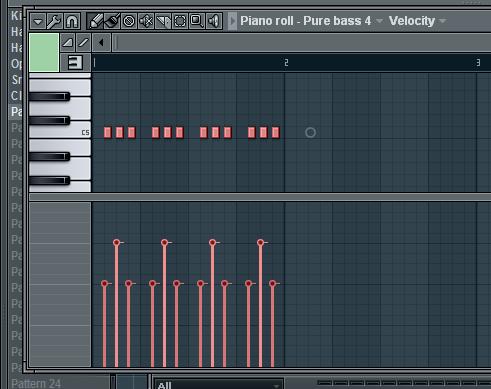Open the piano roll options menu arrow
The width and height of the screenshot is (491, 389).
point(38,22)
